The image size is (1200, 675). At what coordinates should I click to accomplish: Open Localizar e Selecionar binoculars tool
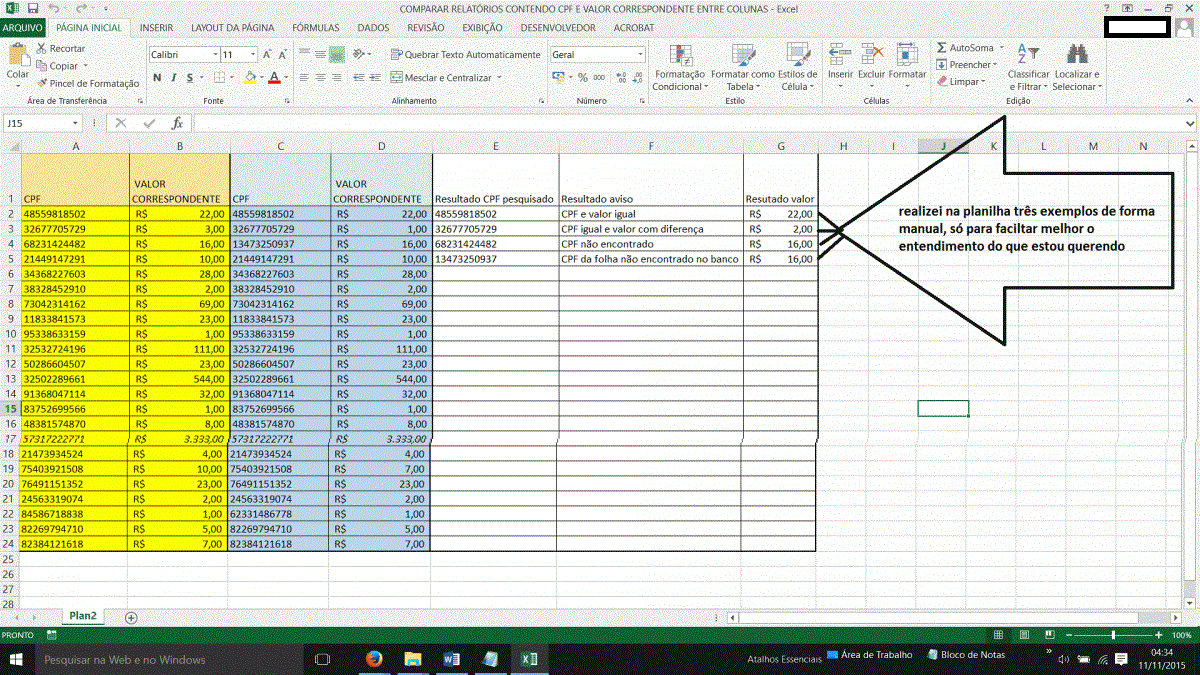[1076, 54]
